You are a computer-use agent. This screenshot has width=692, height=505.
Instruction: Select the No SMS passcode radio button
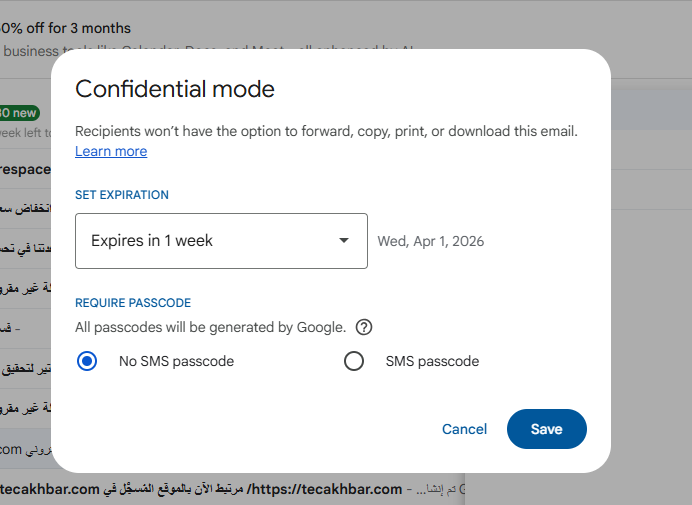(87, 361)
